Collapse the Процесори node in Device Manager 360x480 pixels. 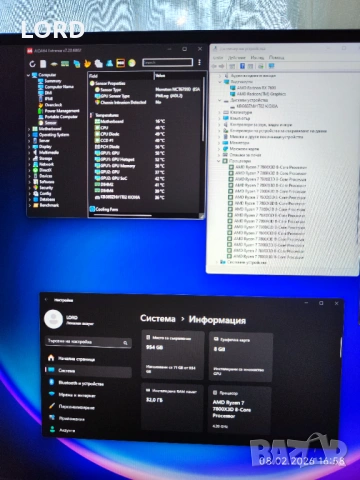pos(219,161)
